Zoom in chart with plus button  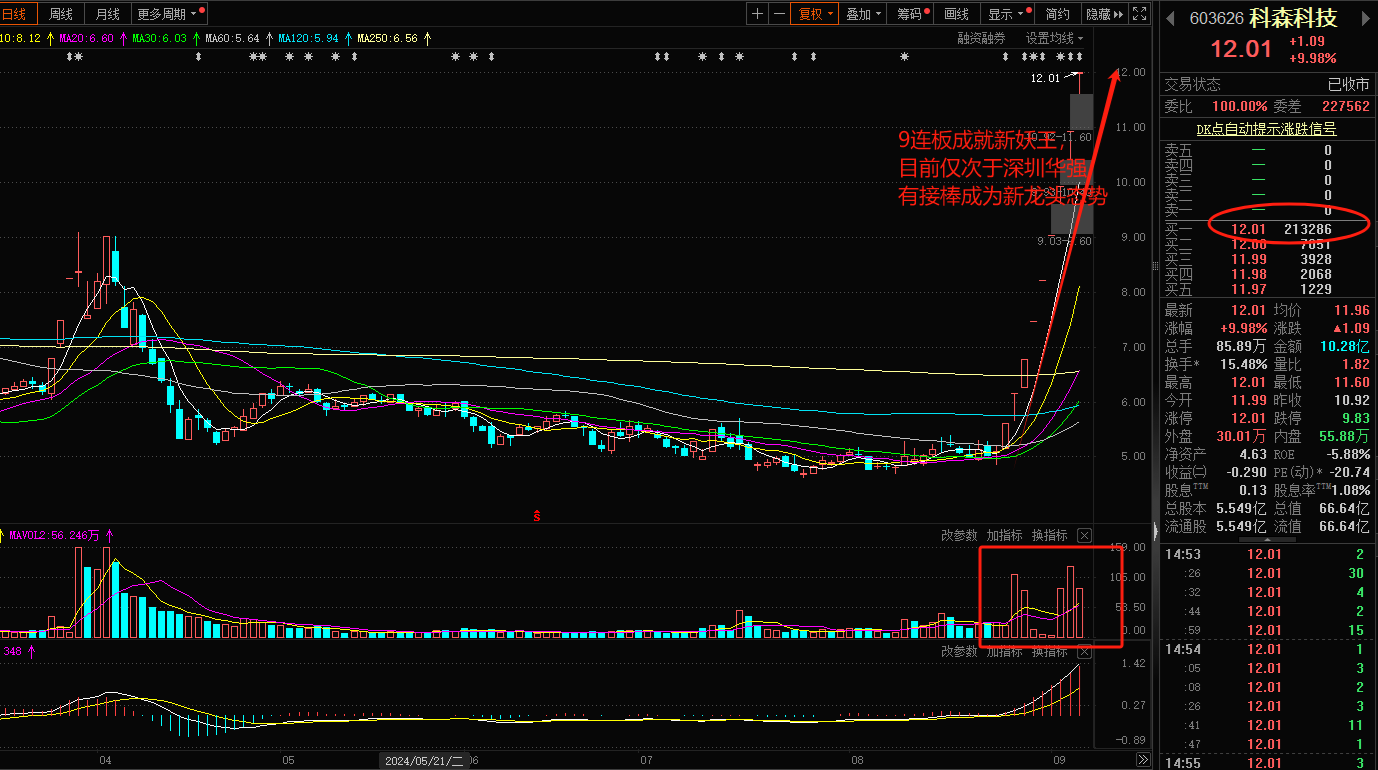[x=757, y=13]
